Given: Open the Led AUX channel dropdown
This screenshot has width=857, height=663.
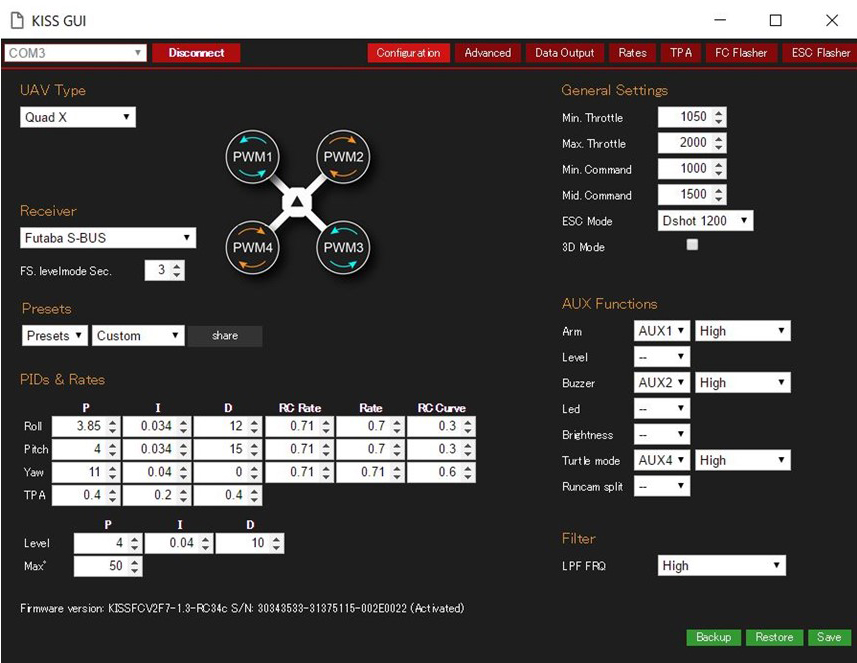Looking at the screenshot, I should (x=662, y=408).
